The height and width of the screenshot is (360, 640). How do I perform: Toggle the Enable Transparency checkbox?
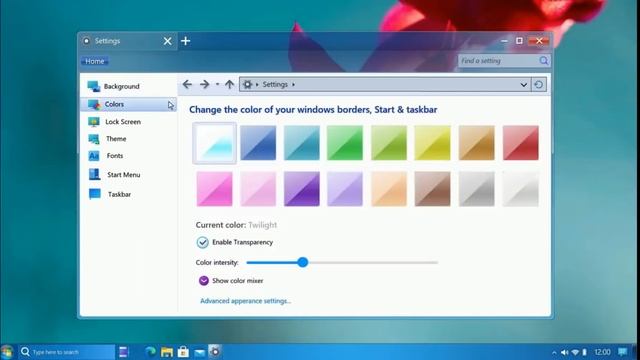(202, 242)
